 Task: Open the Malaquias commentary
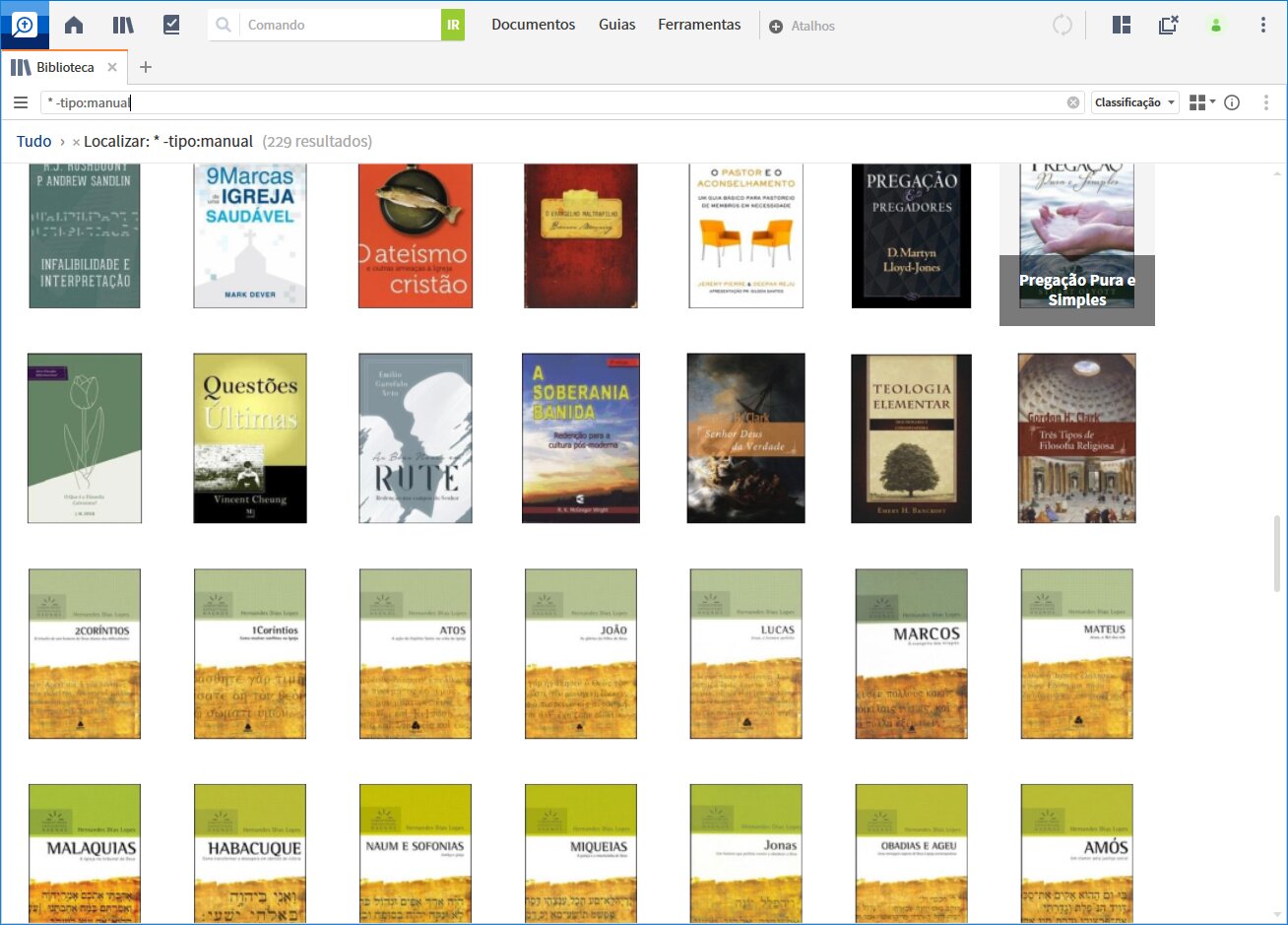click(x=85, y=853)
